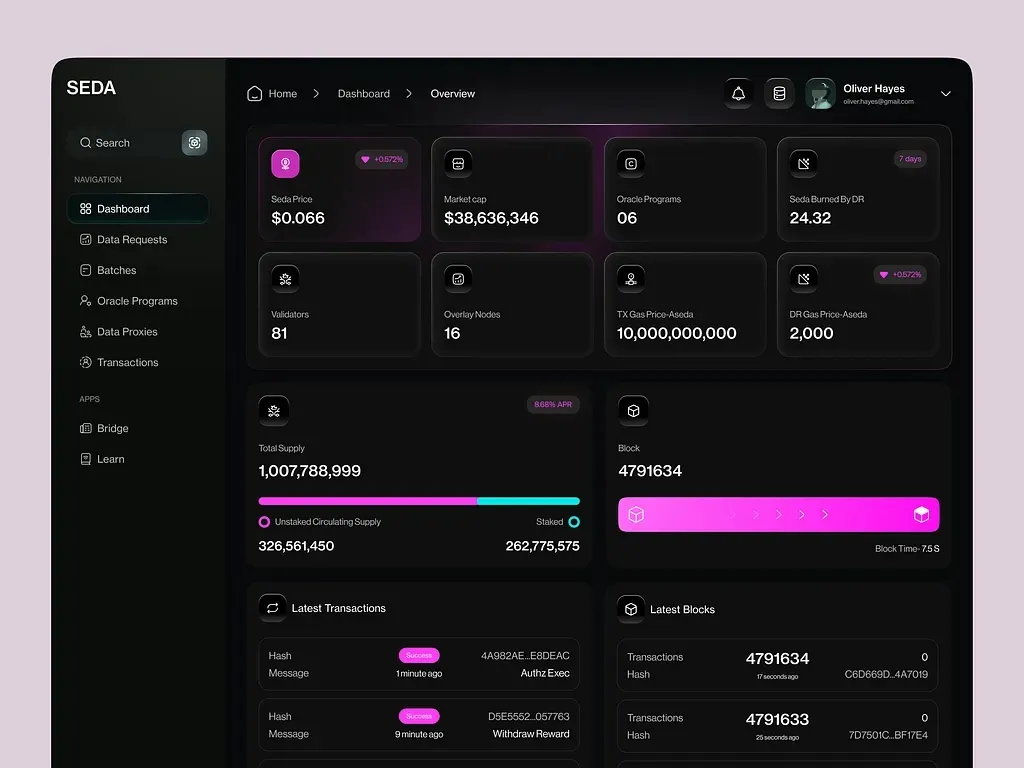Click Oliver Hayes profile avatar
1024x768 pixels.
(820, 93)
